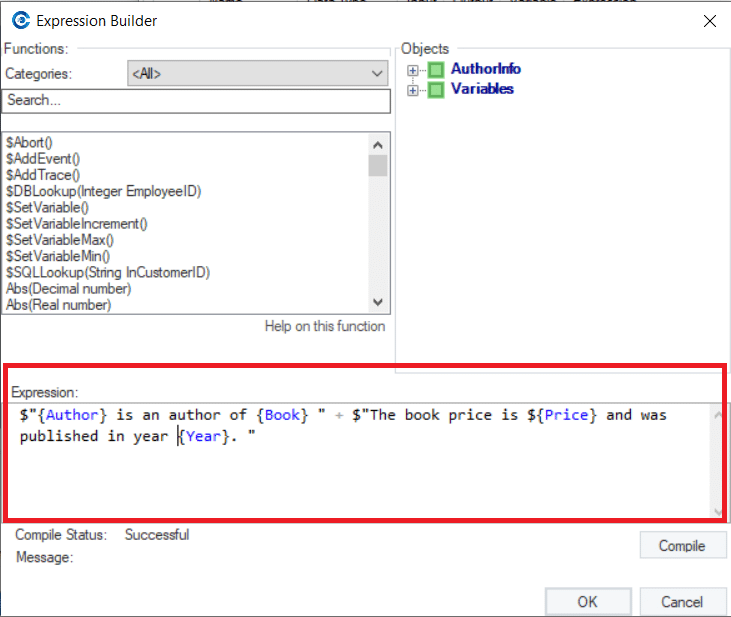Click the Expression Builder app logo icon
Image resolution: width=731 pixels, height=617 pixels.
point(20,21)
